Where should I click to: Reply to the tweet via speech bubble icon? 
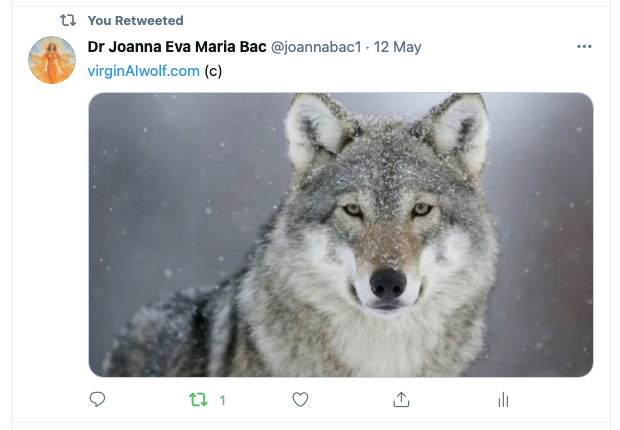97,400
